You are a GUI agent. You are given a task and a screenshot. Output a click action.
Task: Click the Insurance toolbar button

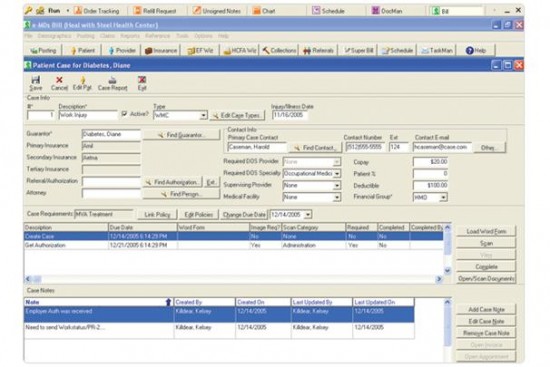point(161,51)
